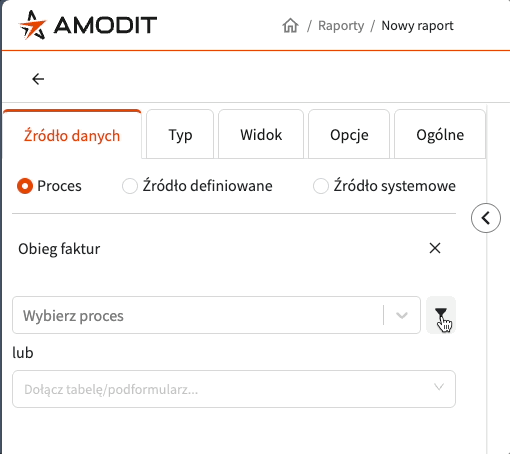Open the Widok tab
Viewport: 510px width, 454px height.
[261, 134]
